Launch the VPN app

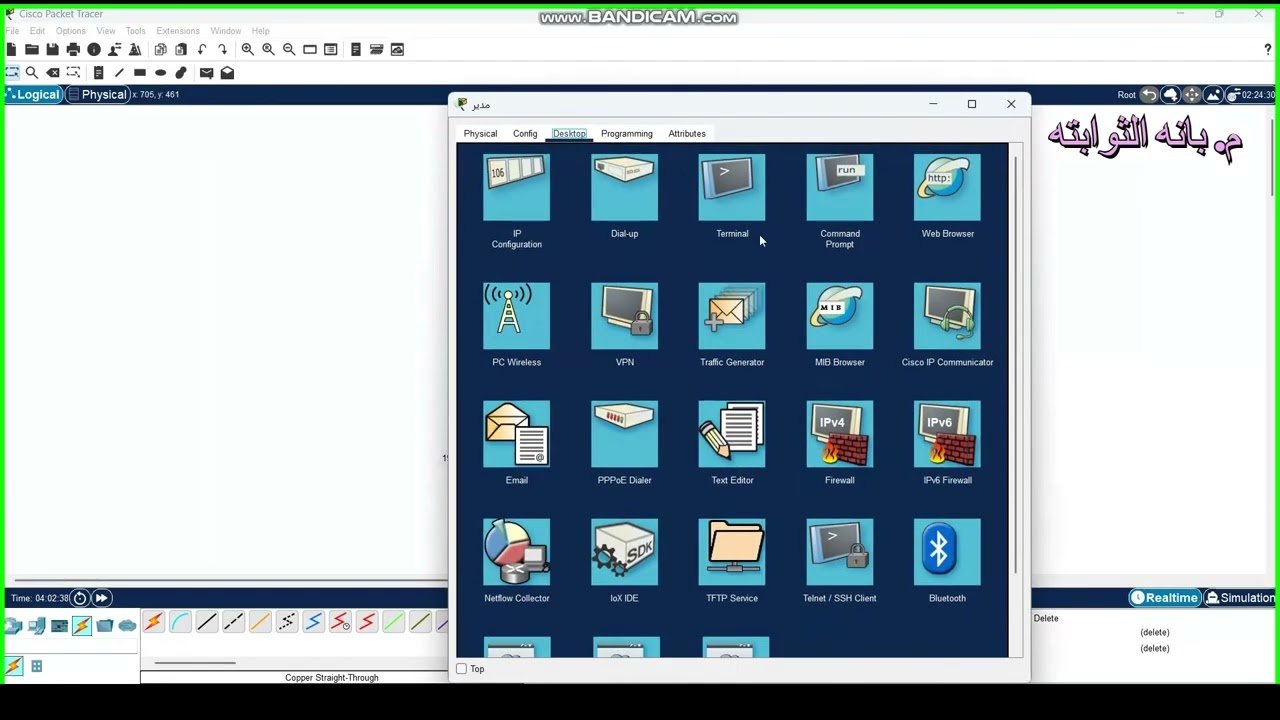(624, 316)
